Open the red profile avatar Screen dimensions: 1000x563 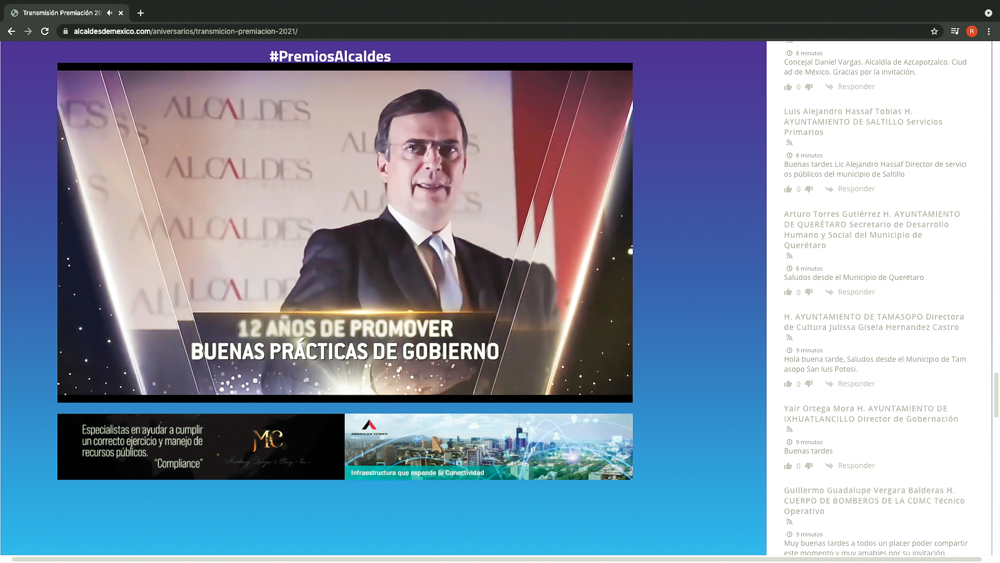coord(971,31)
